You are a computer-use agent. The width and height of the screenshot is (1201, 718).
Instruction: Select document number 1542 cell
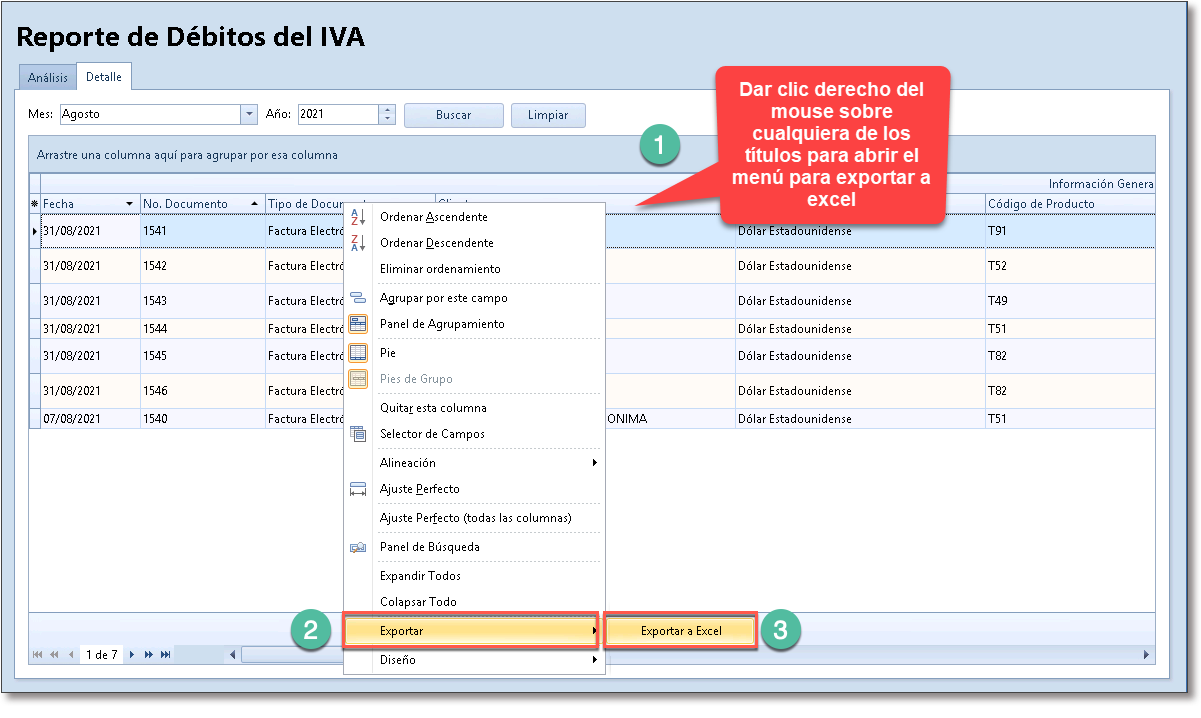202,266
